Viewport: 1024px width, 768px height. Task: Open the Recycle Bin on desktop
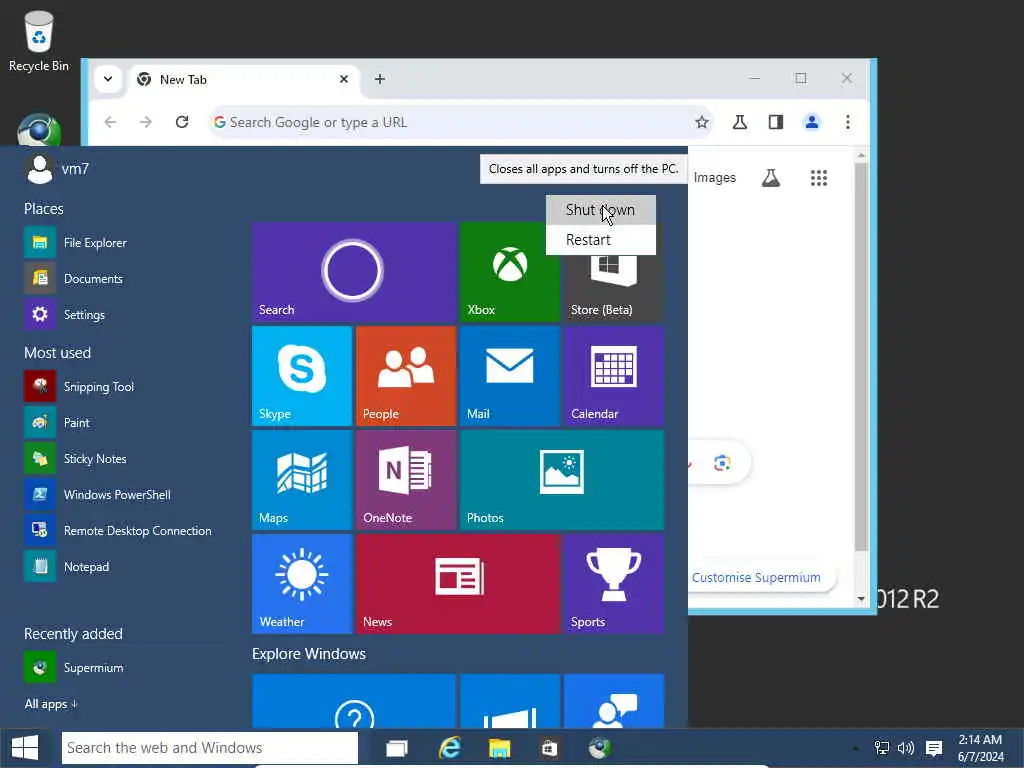[39, 40]
